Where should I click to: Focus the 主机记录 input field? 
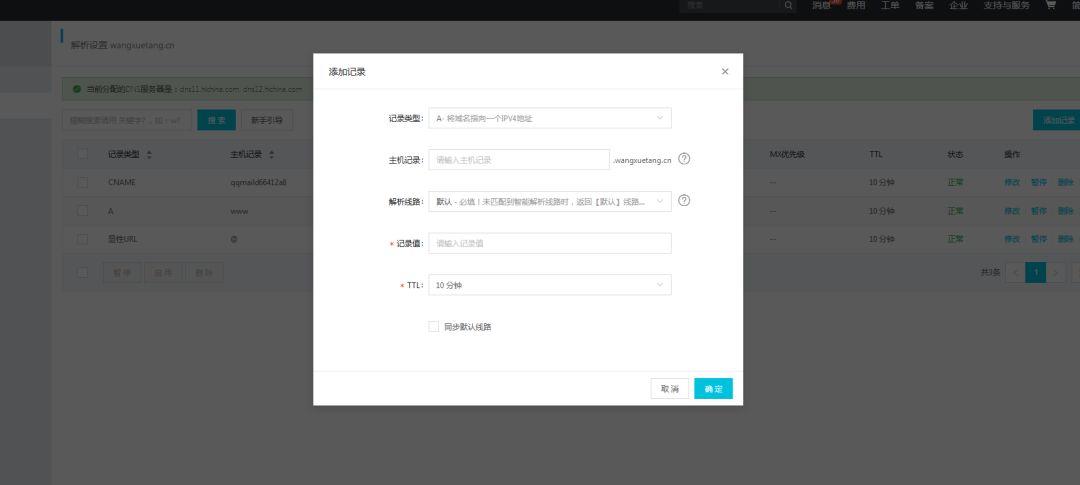pos(519,160)
